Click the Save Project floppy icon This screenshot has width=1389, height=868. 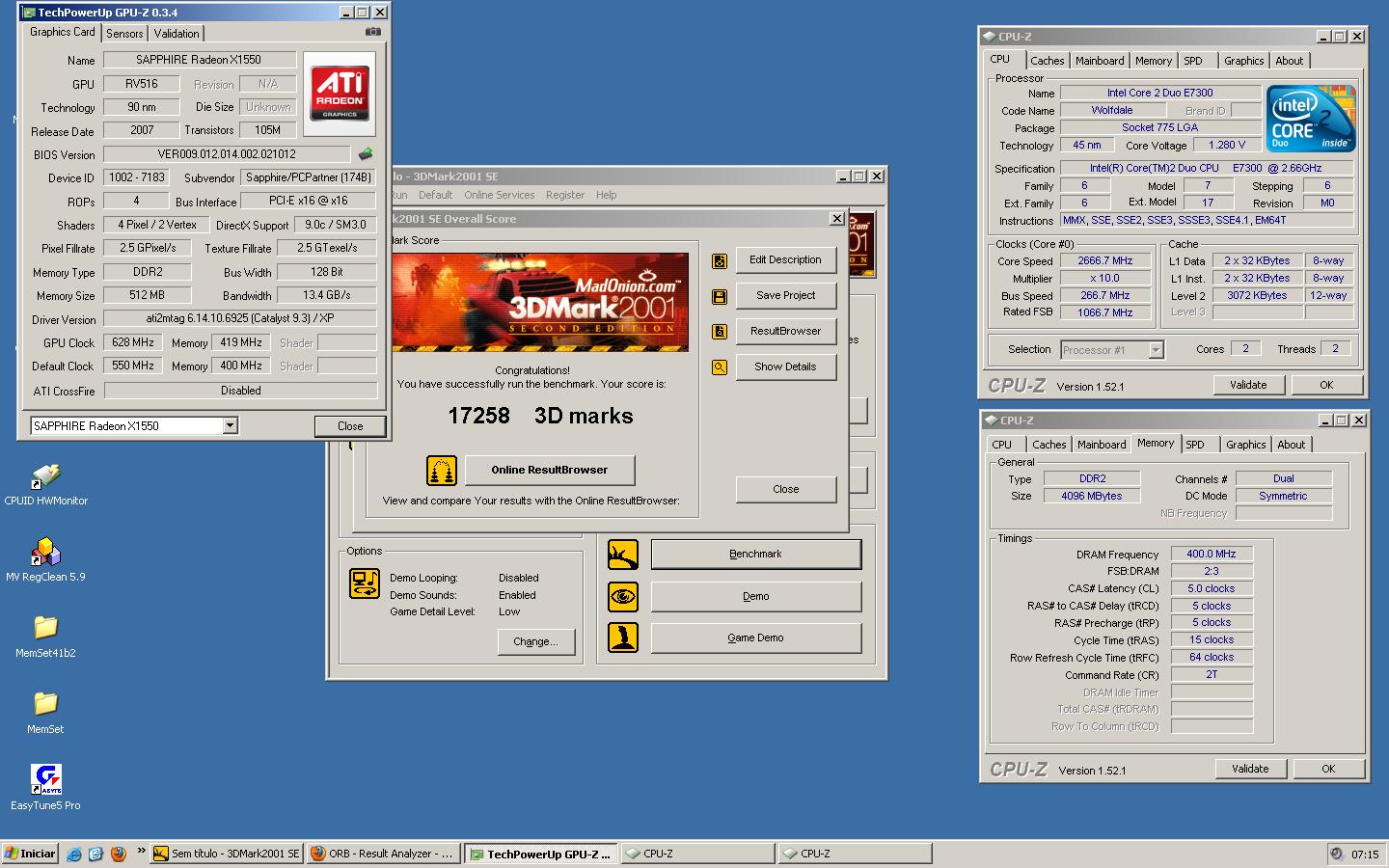720,296
